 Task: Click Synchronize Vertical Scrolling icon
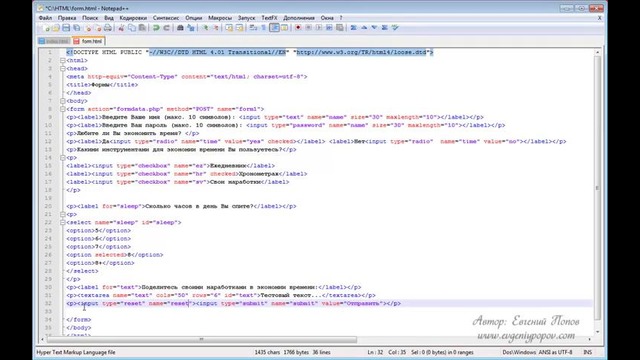tap(229, 28)
